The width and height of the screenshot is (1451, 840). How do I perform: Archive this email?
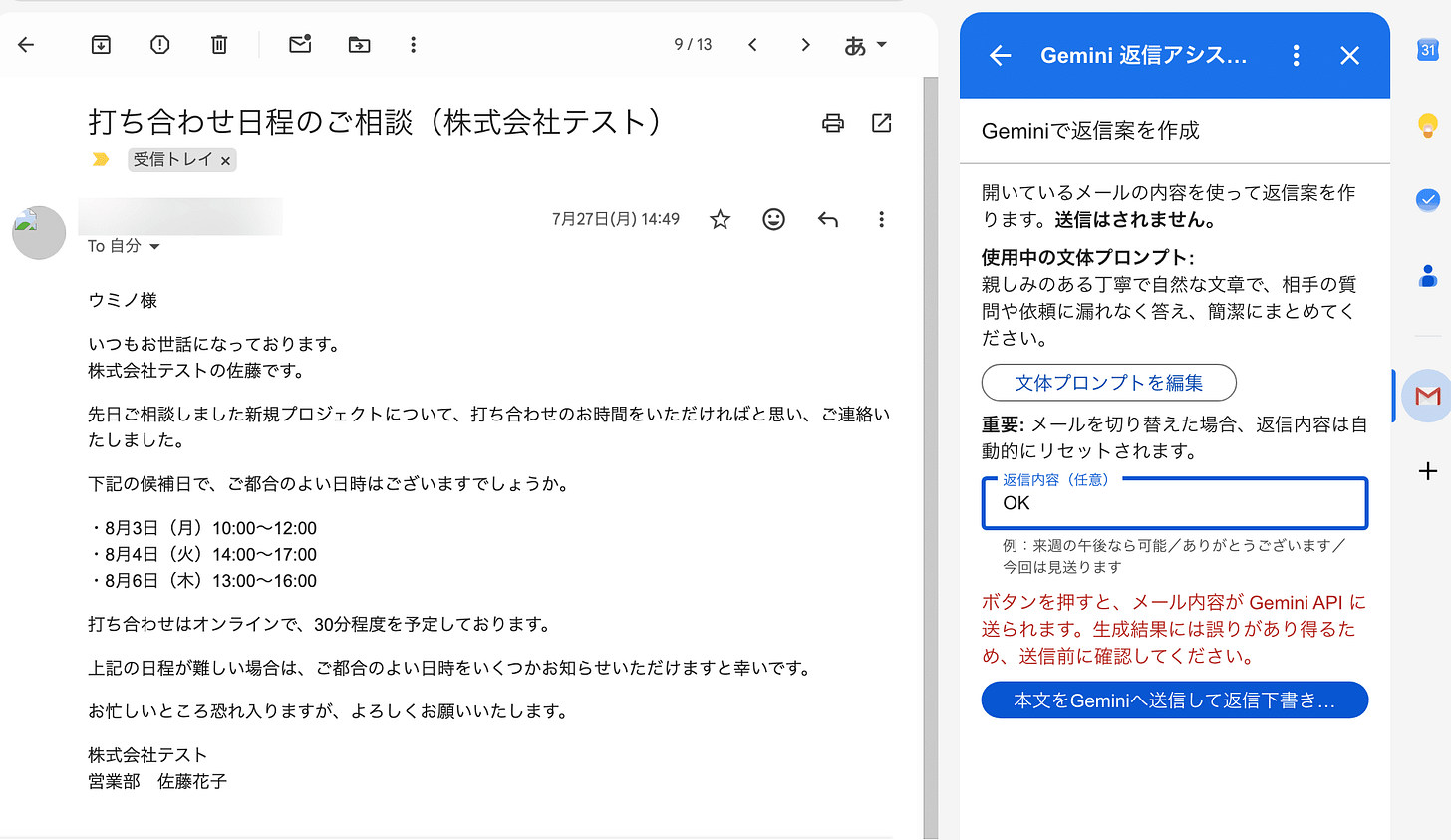101,44
